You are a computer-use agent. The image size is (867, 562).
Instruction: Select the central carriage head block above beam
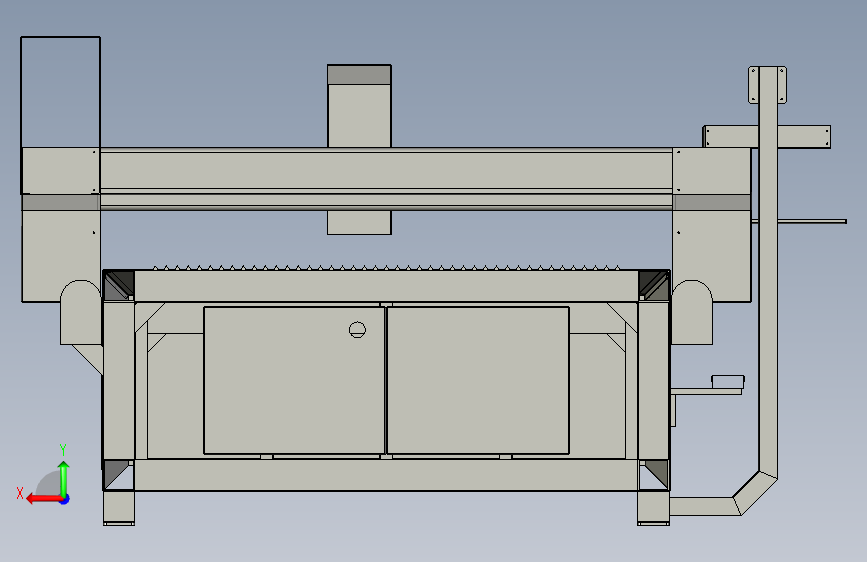(359, 106)
